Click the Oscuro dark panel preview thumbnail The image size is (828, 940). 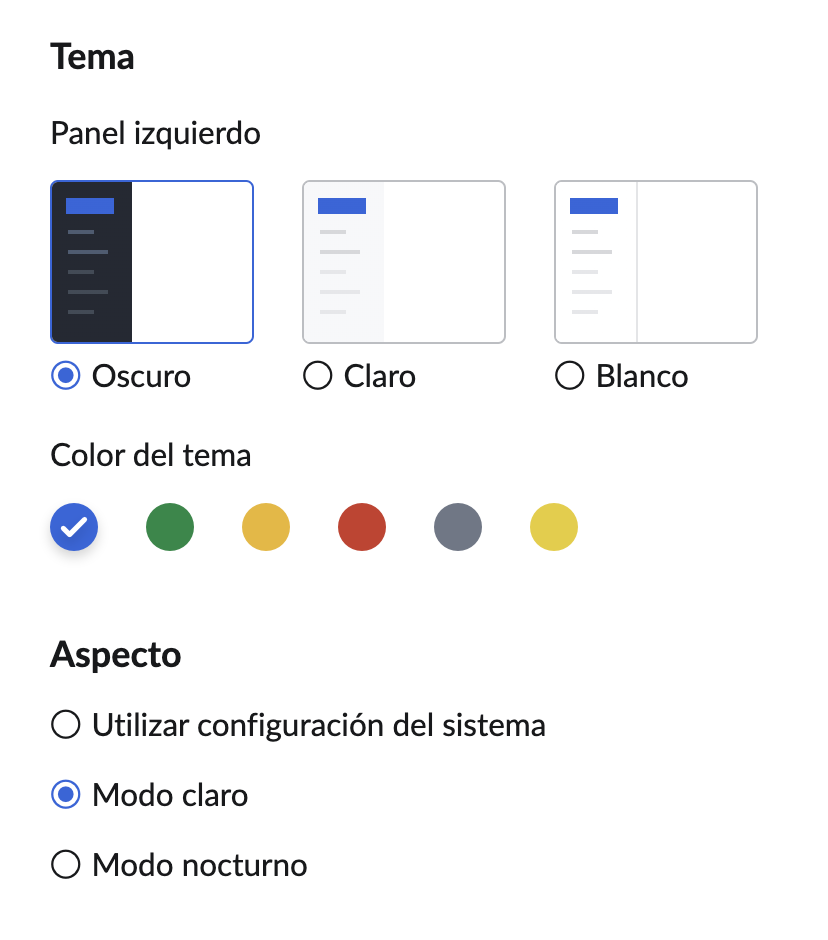coord(152,262)
